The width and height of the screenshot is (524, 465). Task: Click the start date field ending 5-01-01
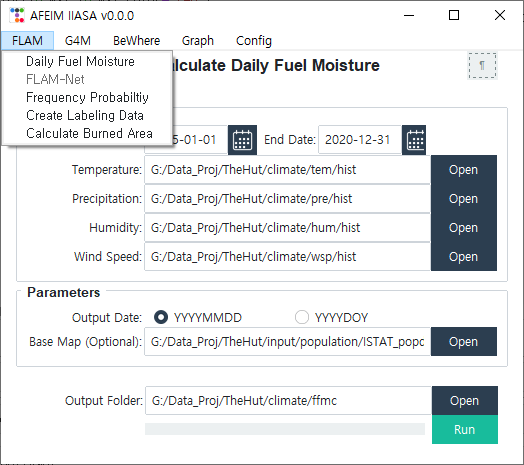200,140
